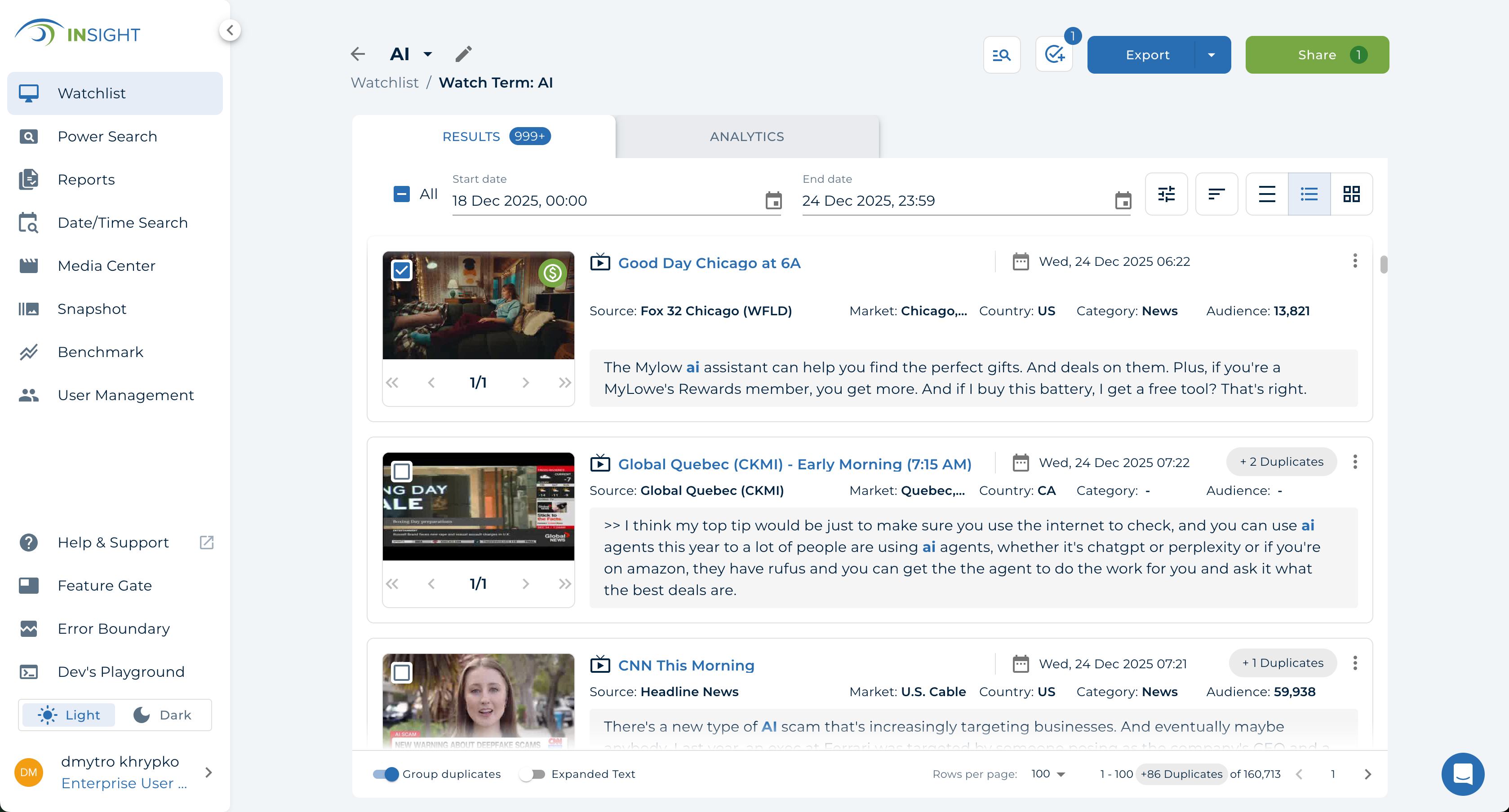Viewport: 1509px width, 812px height.
Task: Collapse the sidebar with the chevron button
Action: [x=230, y=30]
